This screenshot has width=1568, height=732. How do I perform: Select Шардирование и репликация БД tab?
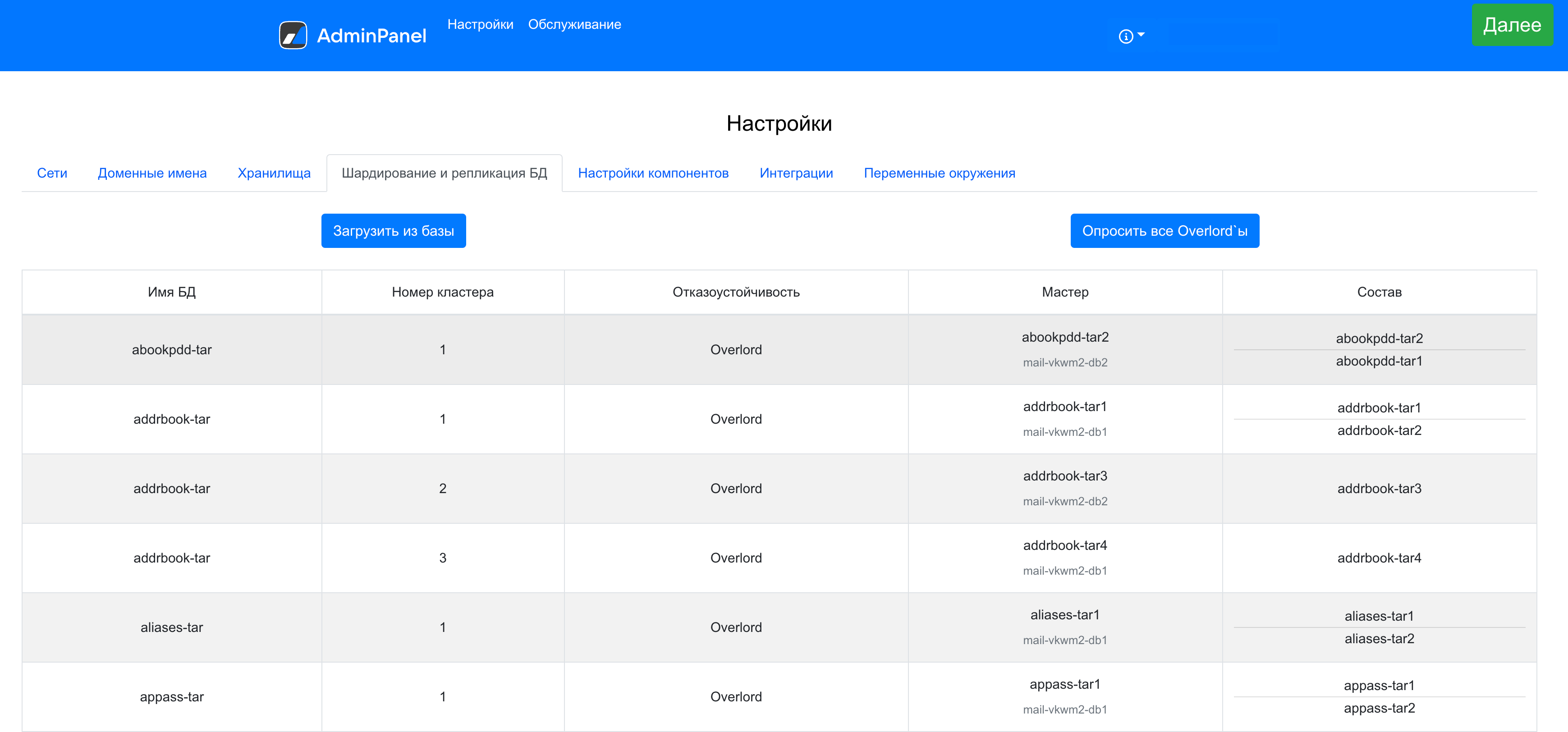[x=444, y=174]
